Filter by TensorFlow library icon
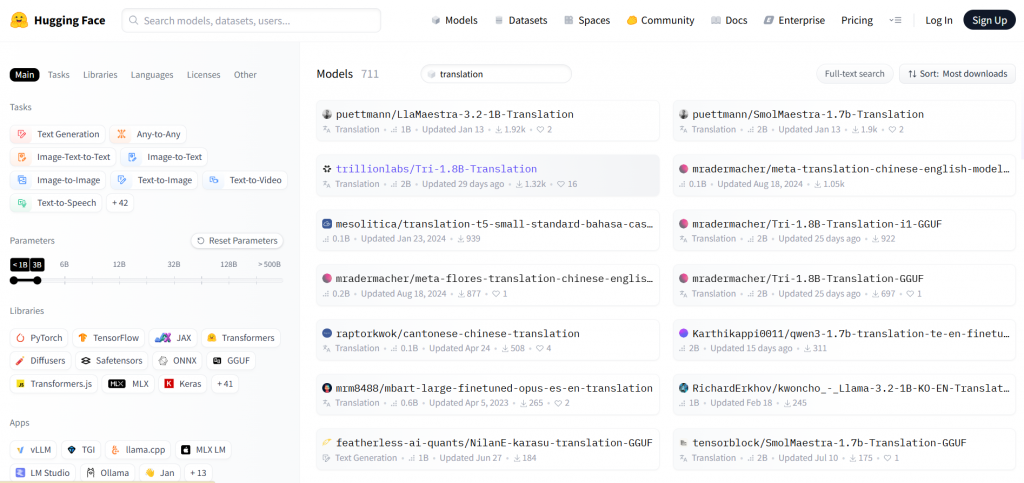 point(83,338)
